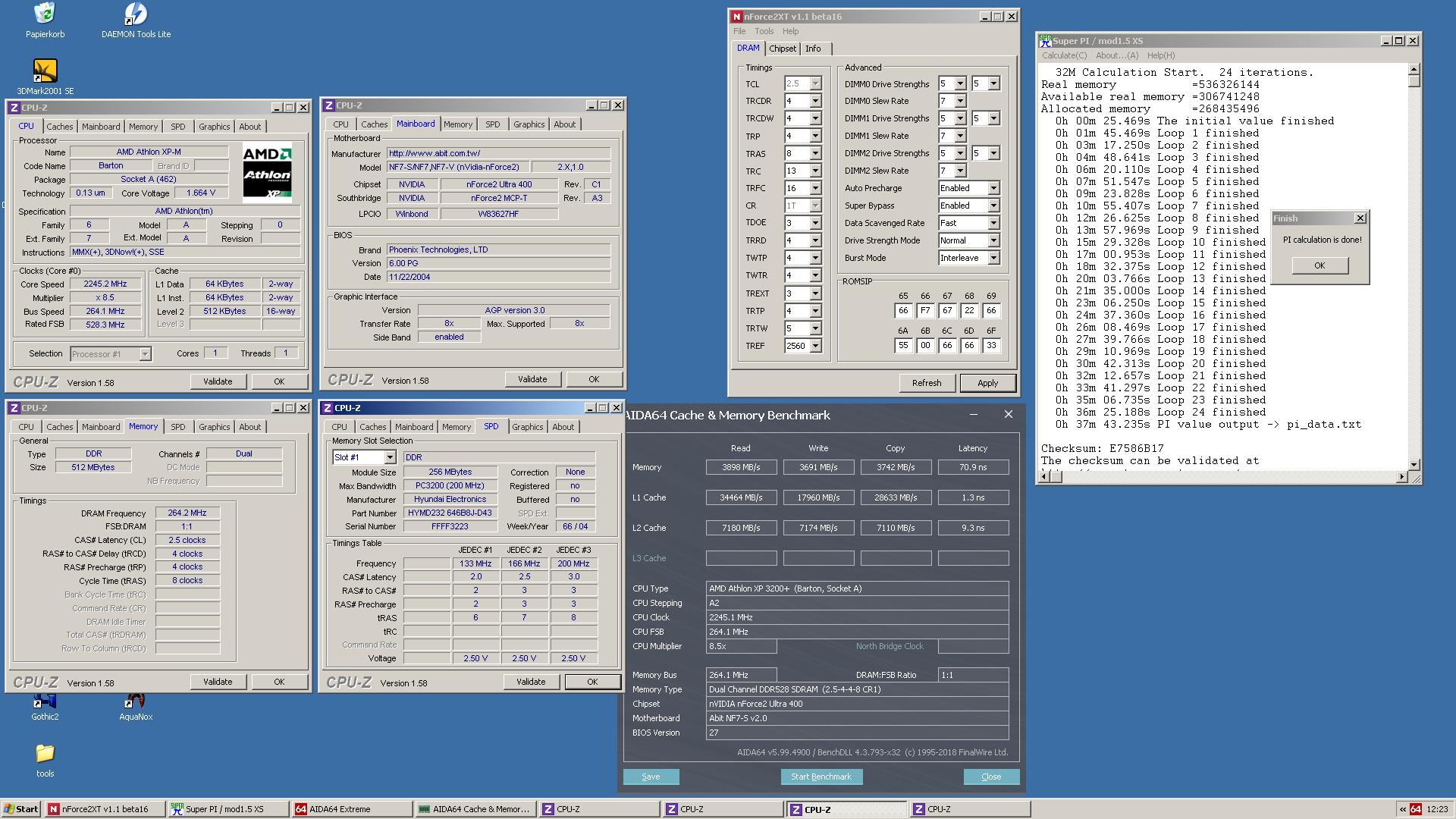Switch to Graphics tab in CPU-Z Mainboard window

[x=529, y=124]
